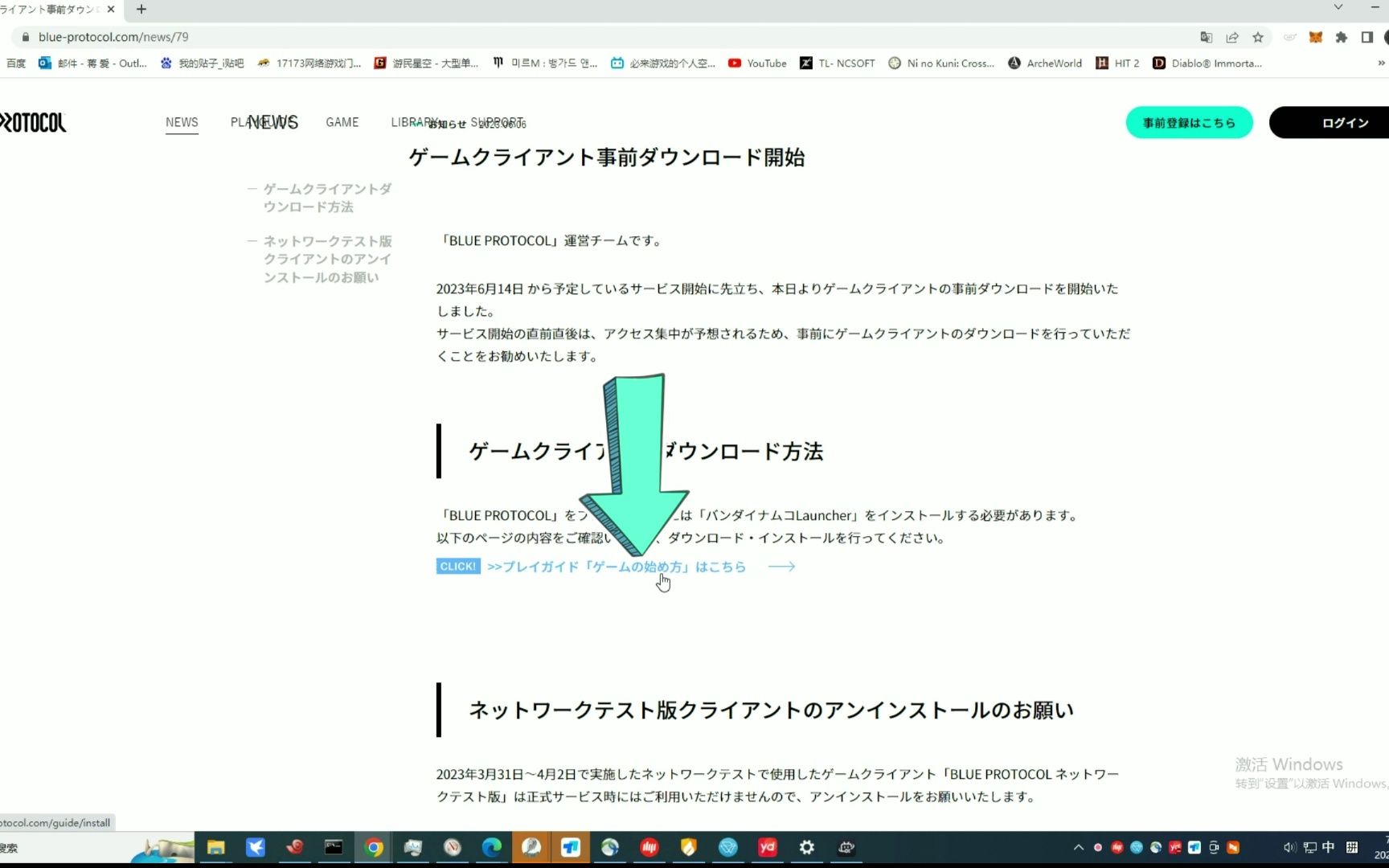This screenshot has height=868, width=1389.
Task: Click the Share this page icon
Action: click(1232, 37)
